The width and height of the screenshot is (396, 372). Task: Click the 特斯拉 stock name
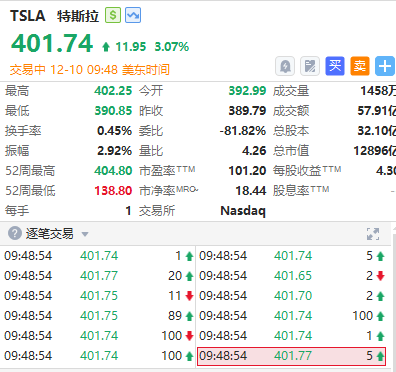click(78, 16)
